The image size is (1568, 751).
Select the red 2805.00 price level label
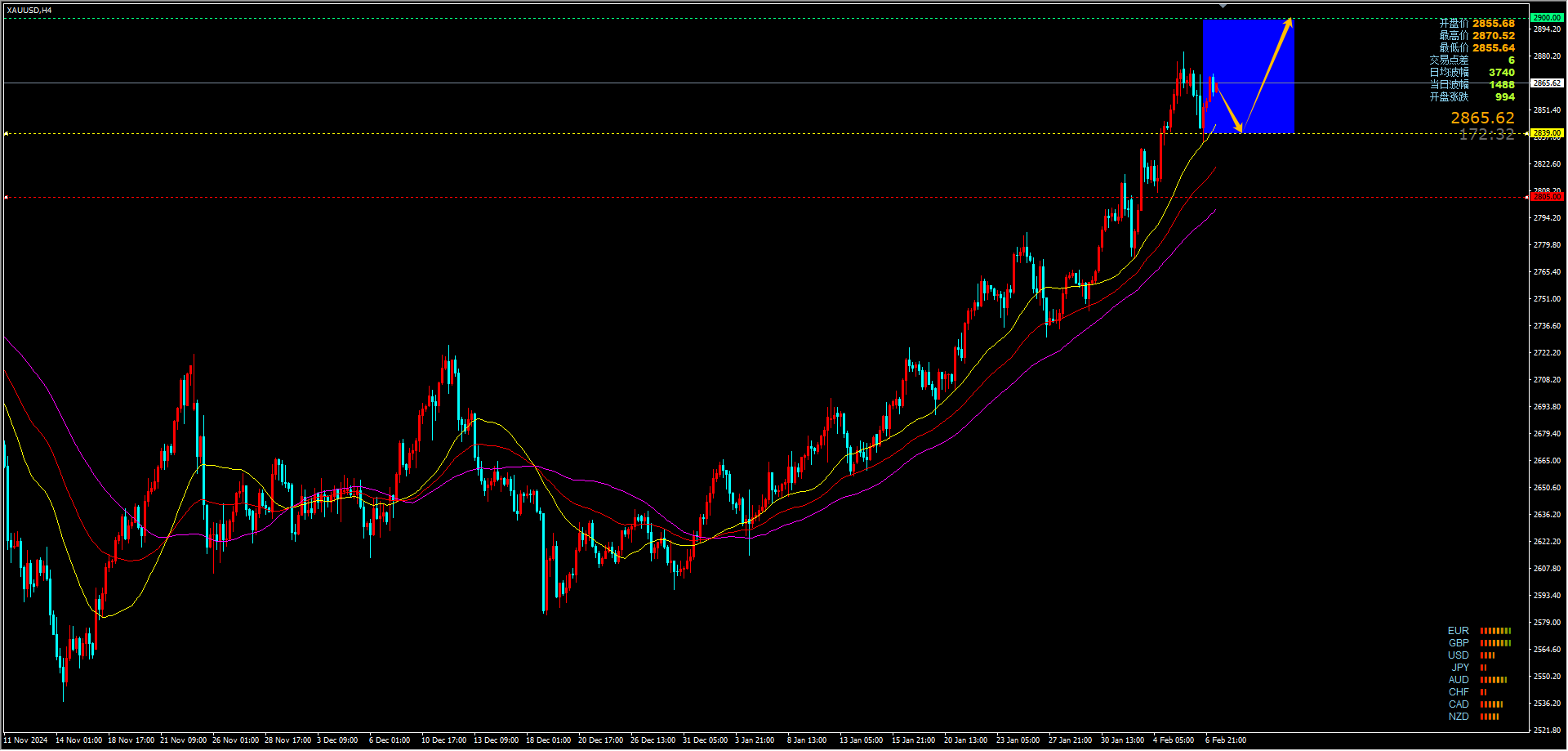[1547, 196]
